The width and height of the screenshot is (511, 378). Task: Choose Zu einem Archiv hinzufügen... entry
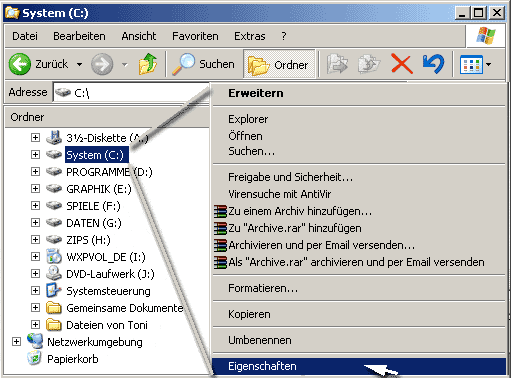(359, 211)
